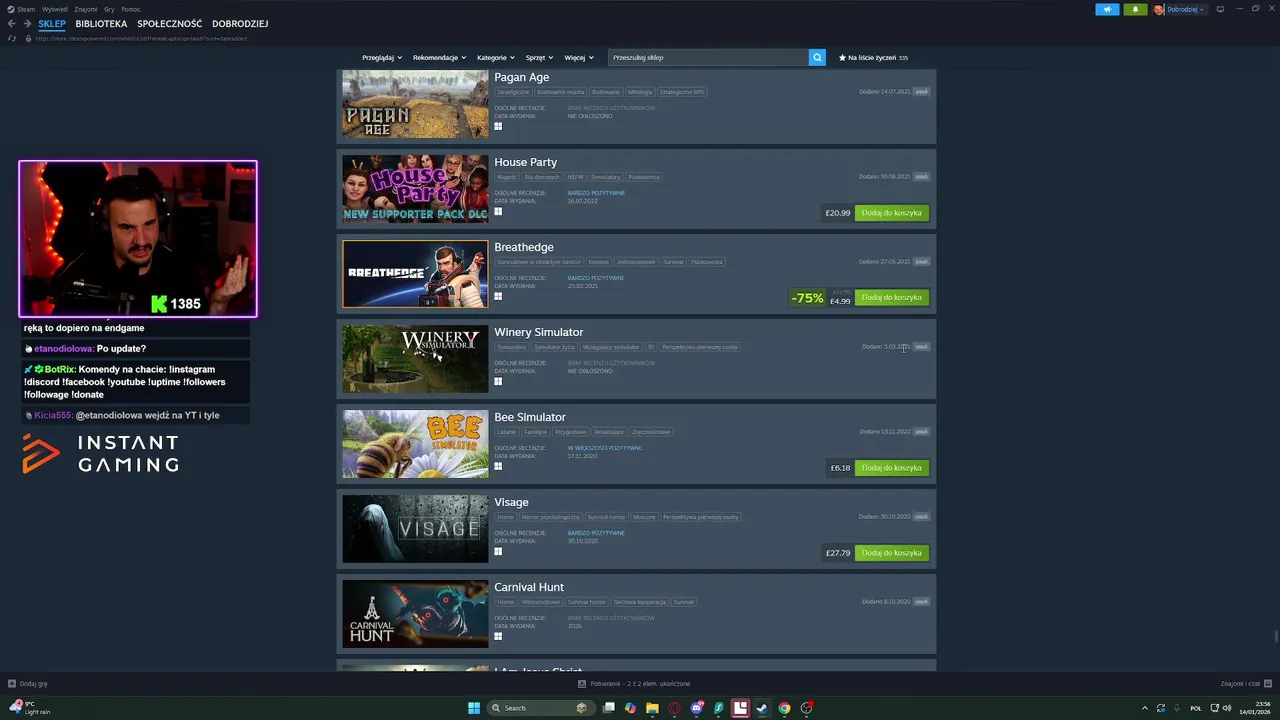Open the Pagan Age game thumbnail
This screenshot has height=720, width=1280.
click(x=415, y=104)
